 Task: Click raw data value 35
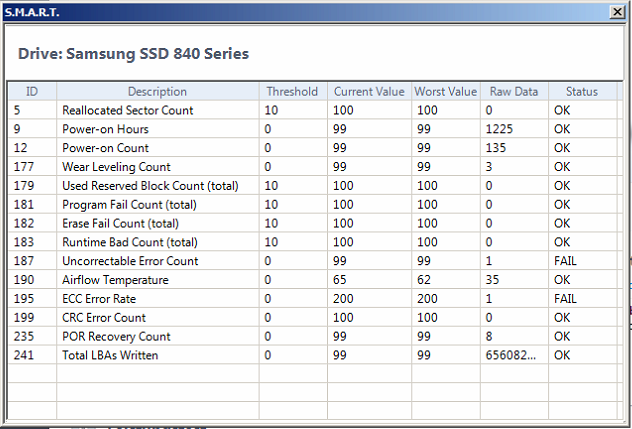[493, 280]
